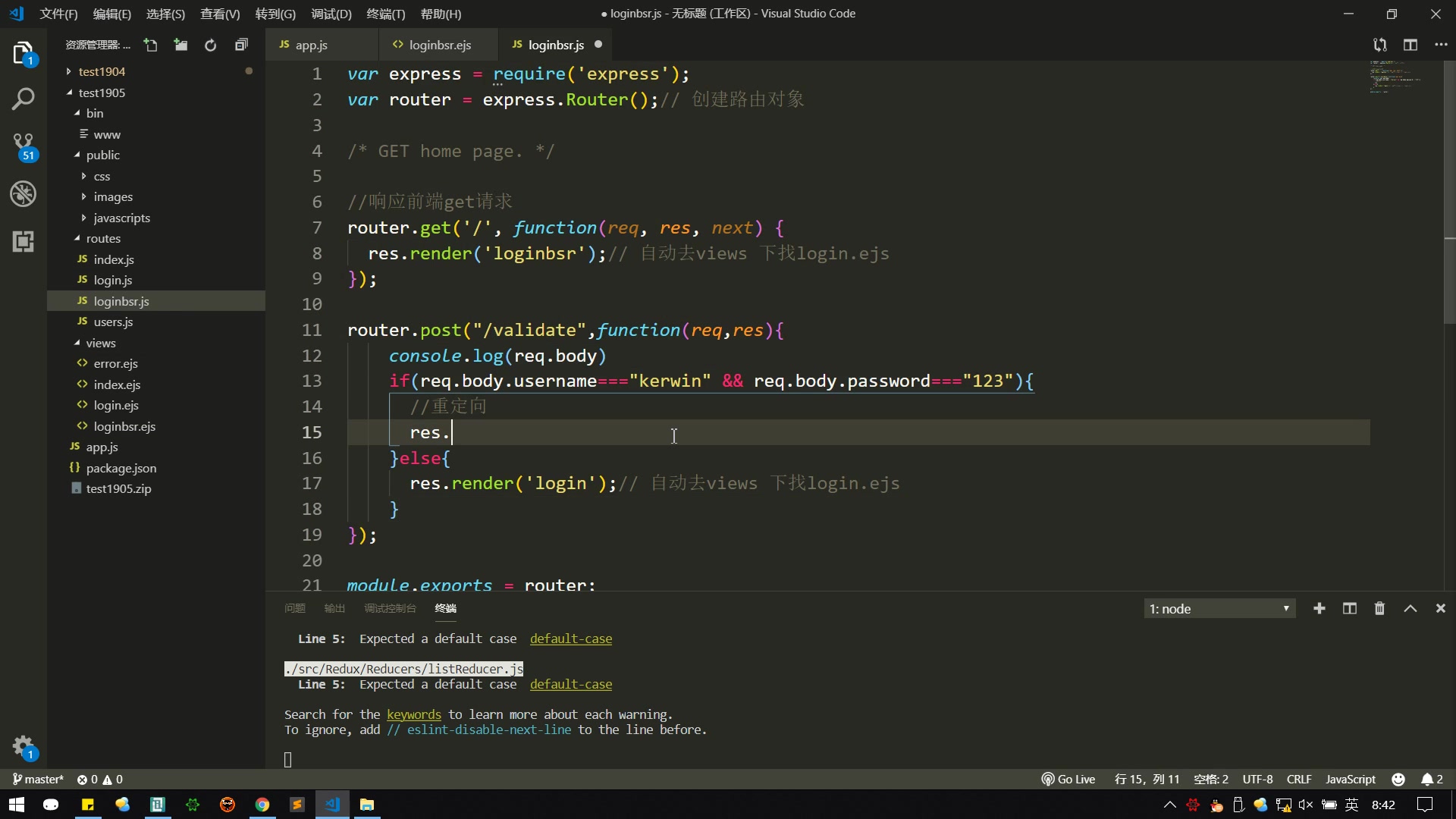Viewport: 1456px width, 819px height.
Task: Click the default-case link in terminal
Action: [570, 639]
